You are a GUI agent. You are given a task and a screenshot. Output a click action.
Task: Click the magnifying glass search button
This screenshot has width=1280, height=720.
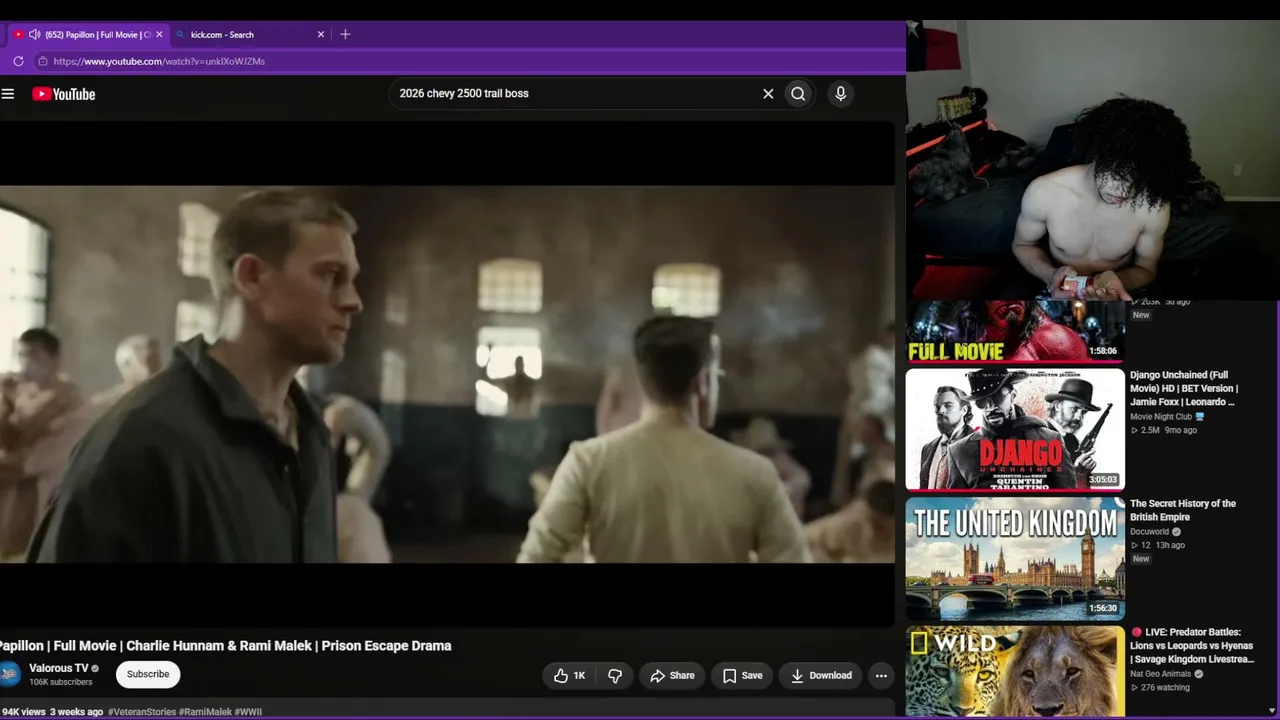coord(798,94)
